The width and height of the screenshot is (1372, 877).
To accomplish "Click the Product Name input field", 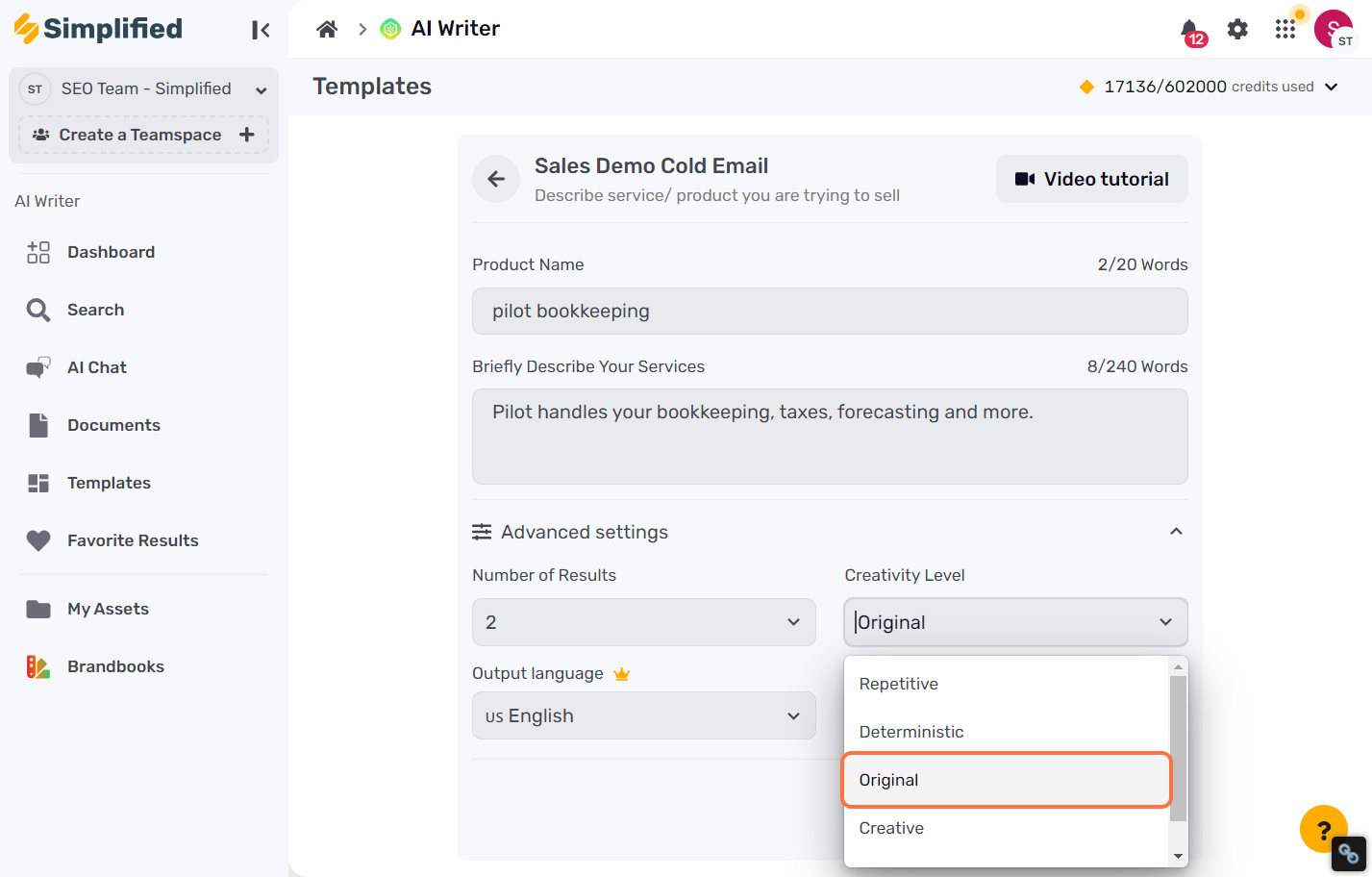I will tap(830, 311).
